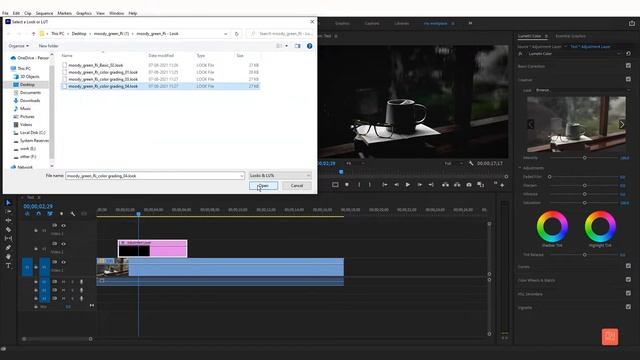Image resolution: width=640 pixels, height=360 pixels.
Task: Step back one frame in program monitor
Action: pyautogui.click(x=396, y=185)
